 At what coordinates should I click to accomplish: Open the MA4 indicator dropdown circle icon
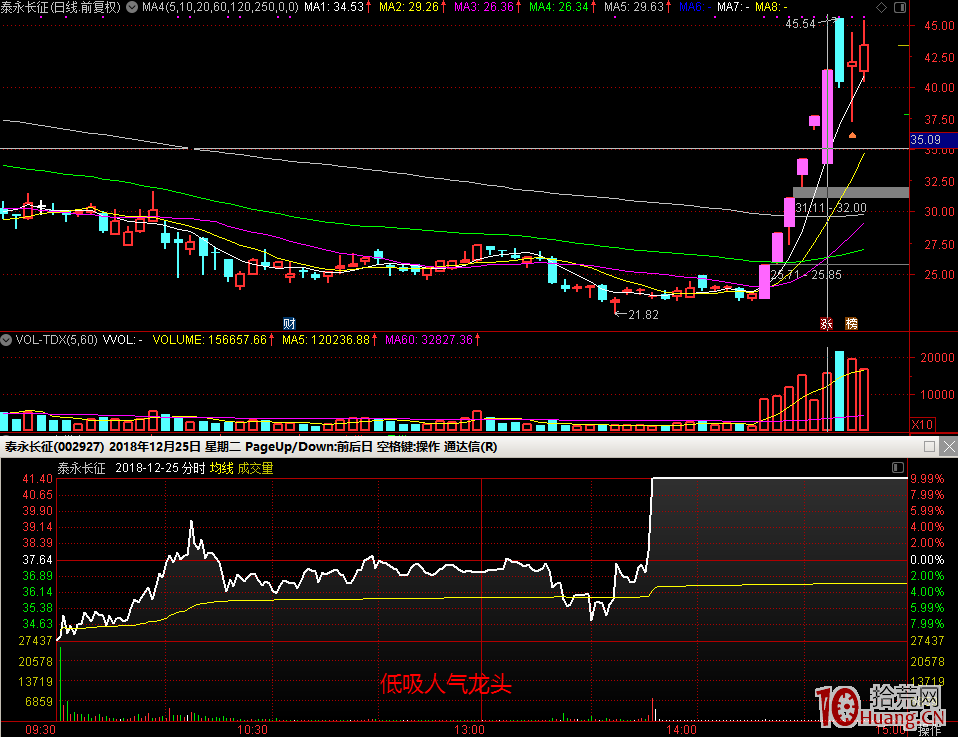pos(131,7)
